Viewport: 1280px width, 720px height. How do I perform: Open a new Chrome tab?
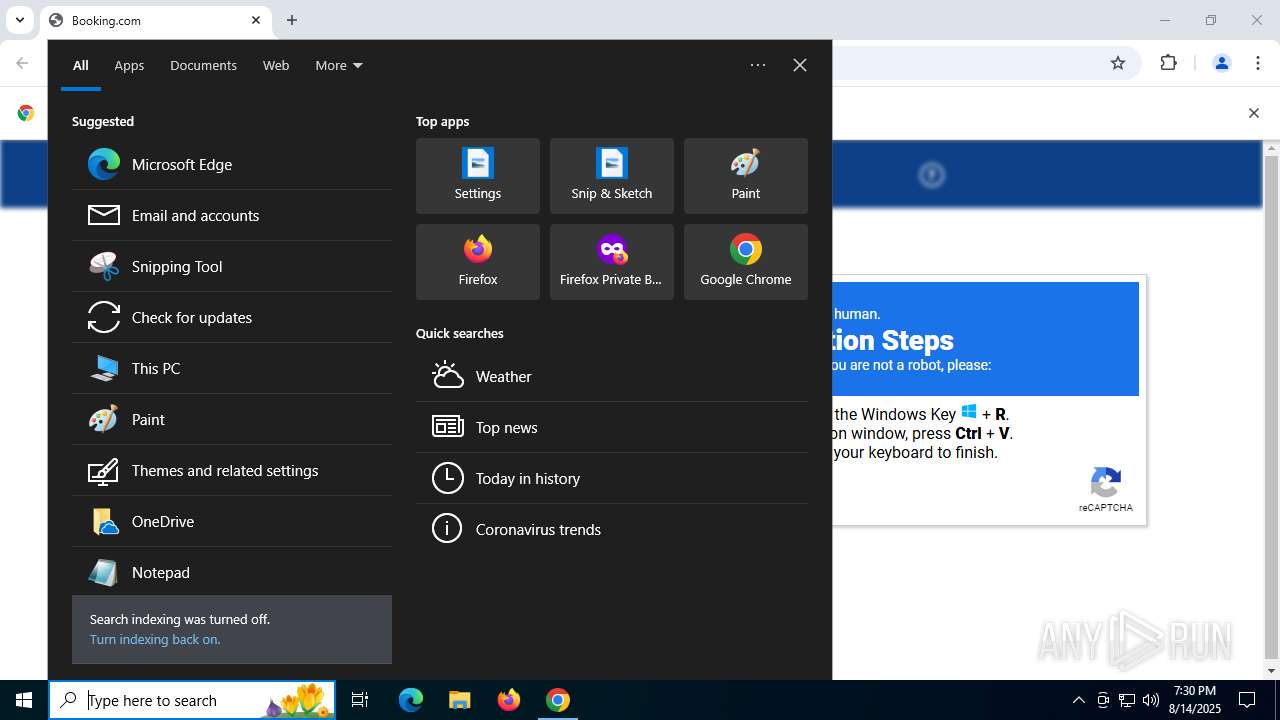click(292, 20)
